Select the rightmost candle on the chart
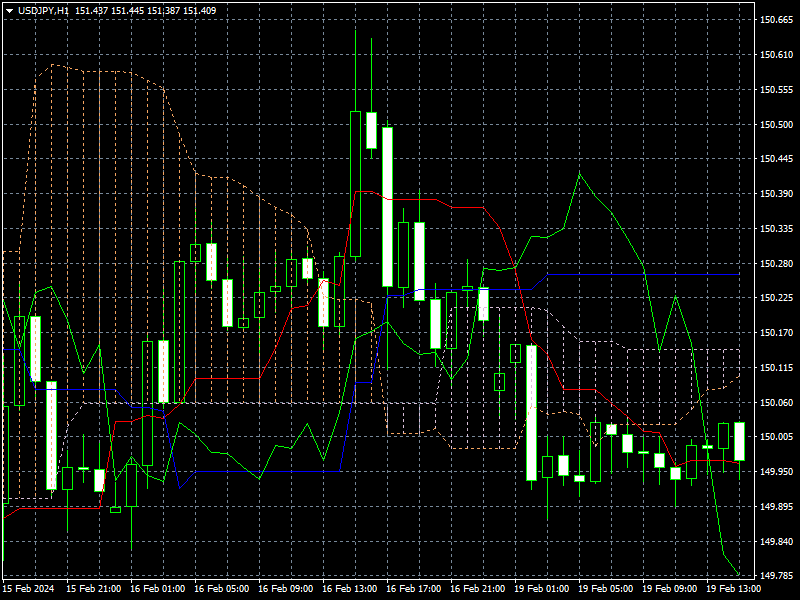This screenshot has width=800, height=600. point(739,441)
